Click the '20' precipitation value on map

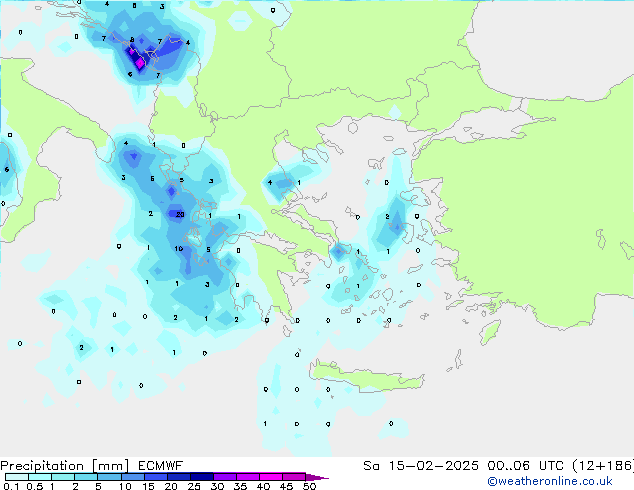[180, 215]
